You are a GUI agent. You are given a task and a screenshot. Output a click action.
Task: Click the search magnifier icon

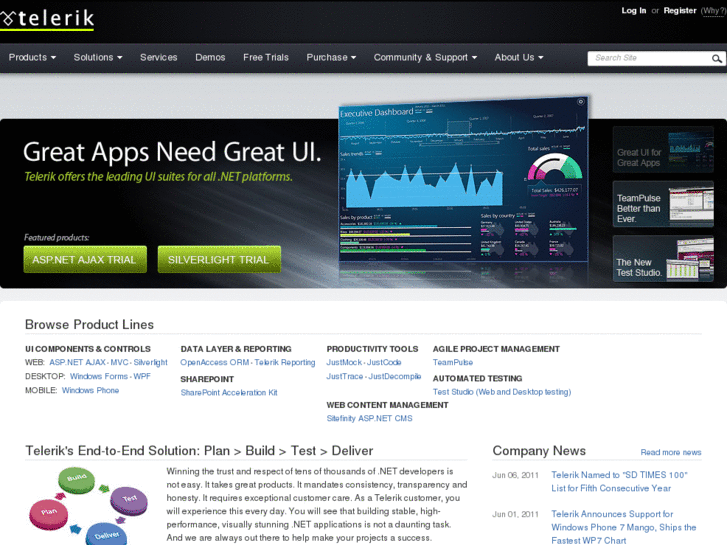(x=717, y=58)
